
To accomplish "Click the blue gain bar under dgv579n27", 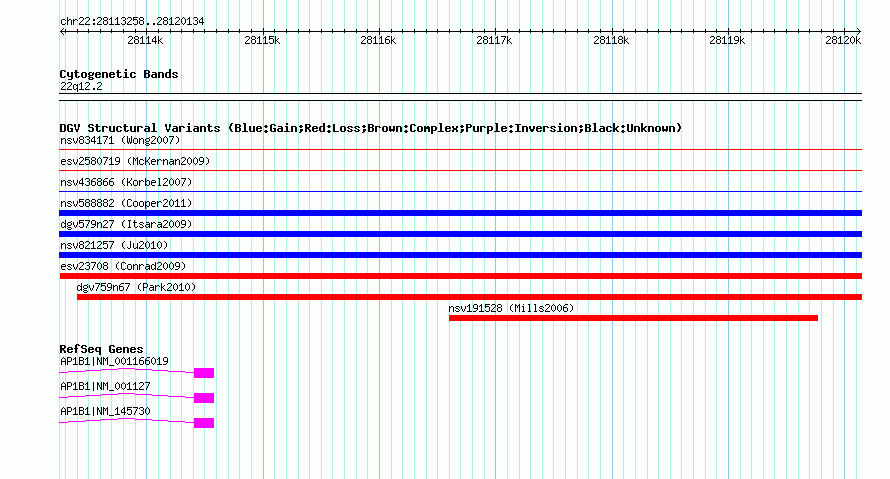I will coord(460,234).
